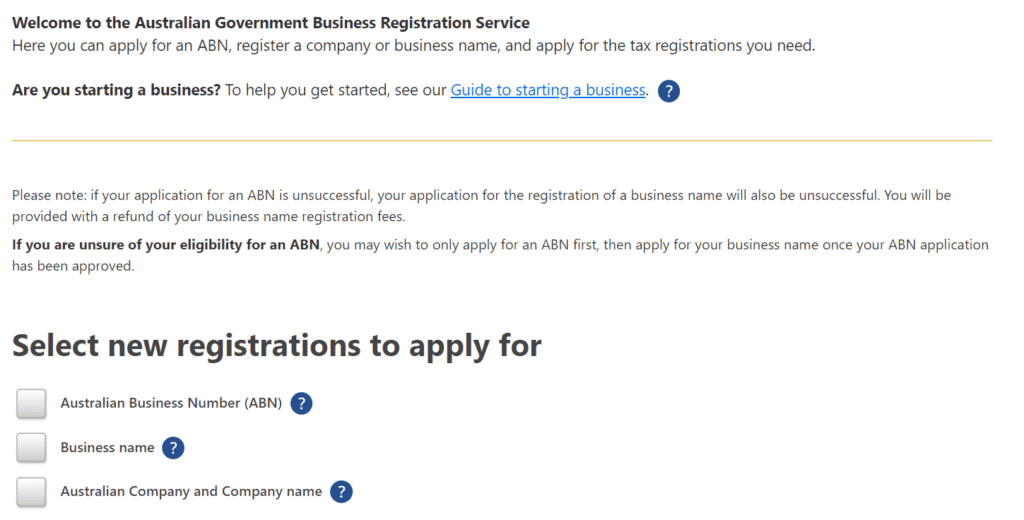Click the yellow horizontal divider line
This screenshot has width=1024, height=520.
pyautogui.click(x=502, y=140)
